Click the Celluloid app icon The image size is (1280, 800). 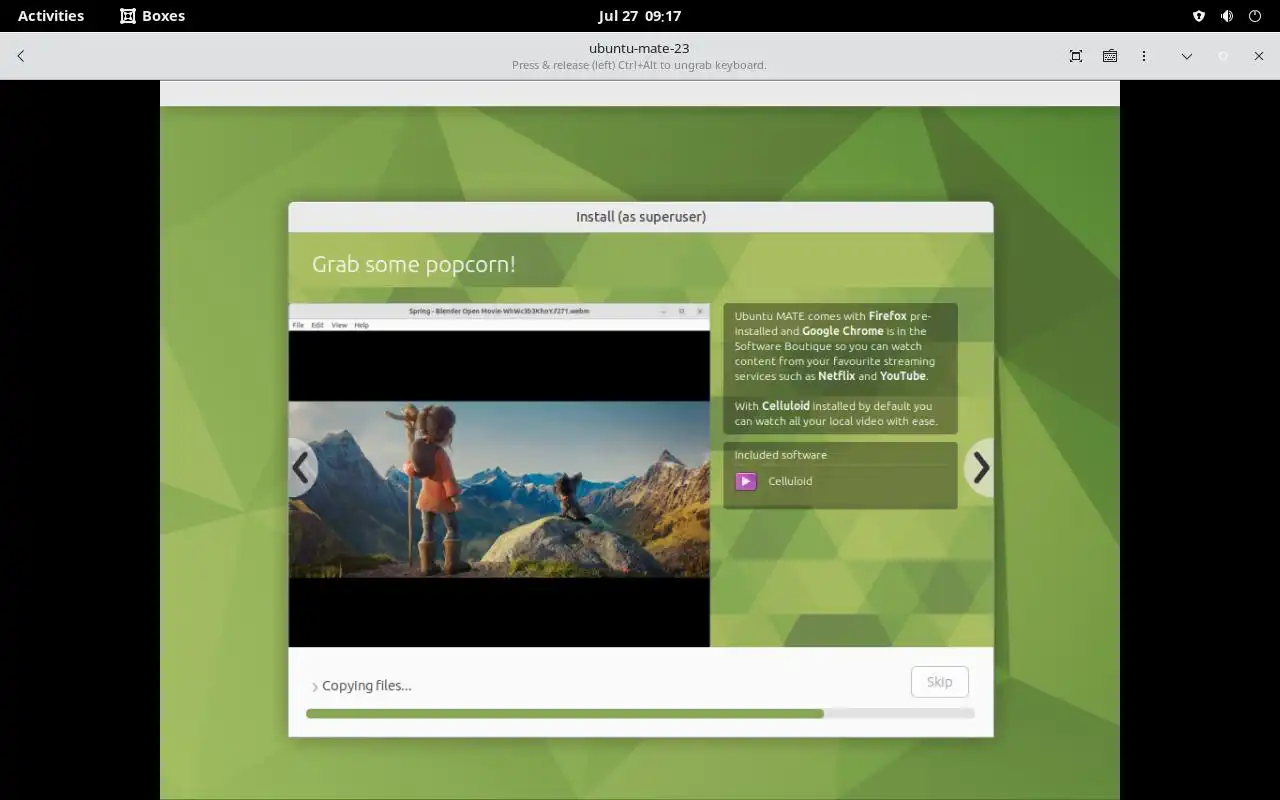click(x=746, y=481)
